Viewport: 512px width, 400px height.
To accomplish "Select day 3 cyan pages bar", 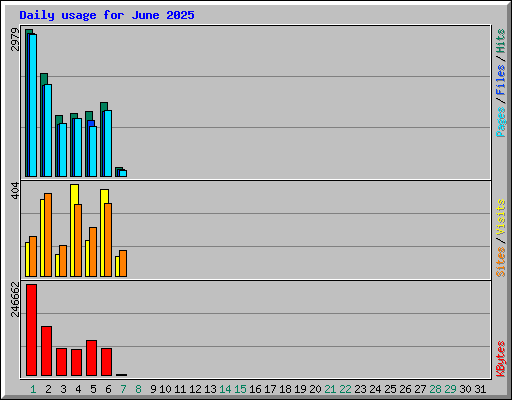I will tap(63, 150).
